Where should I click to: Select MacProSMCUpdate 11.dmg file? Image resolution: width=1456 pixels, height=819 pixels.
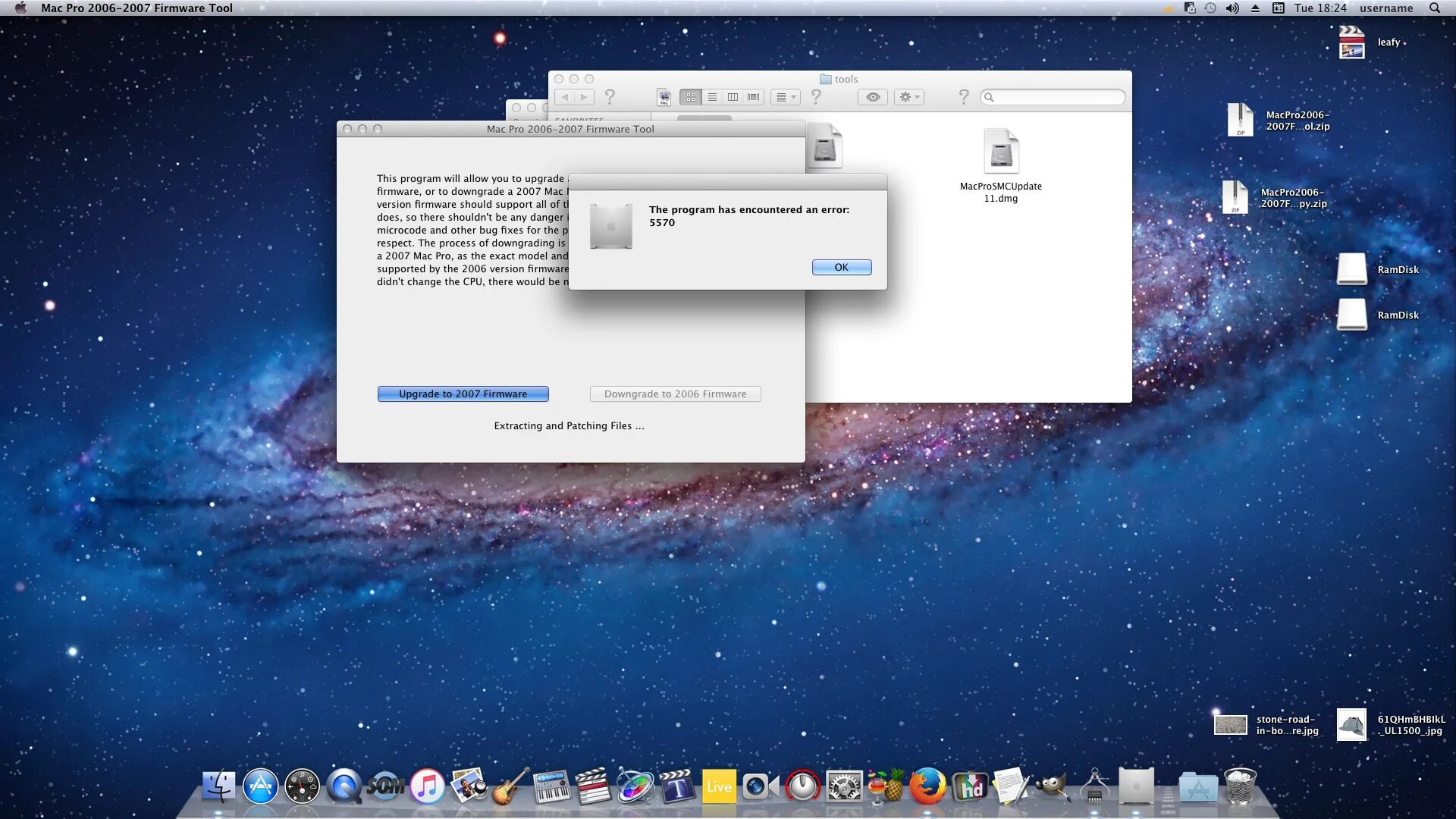click(x=1001, y=166)
